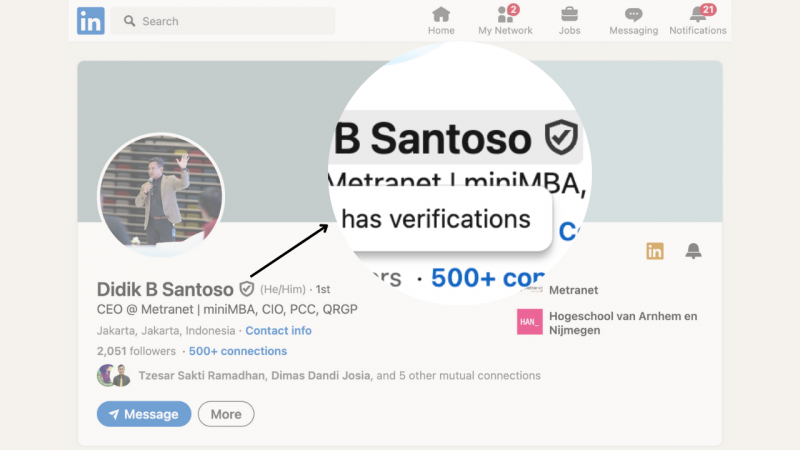Click the bell follow-notifications icon

point(693,251)
